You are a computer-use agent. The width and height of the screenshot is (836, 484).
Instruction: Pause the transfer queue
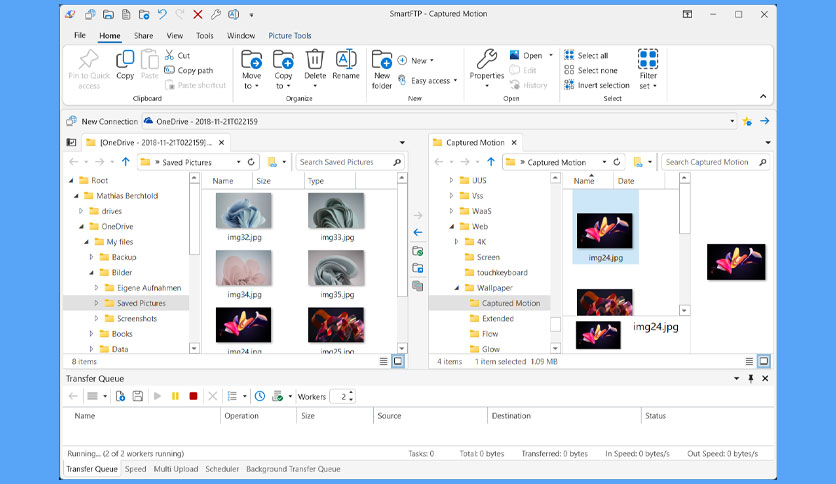point(175,396)
